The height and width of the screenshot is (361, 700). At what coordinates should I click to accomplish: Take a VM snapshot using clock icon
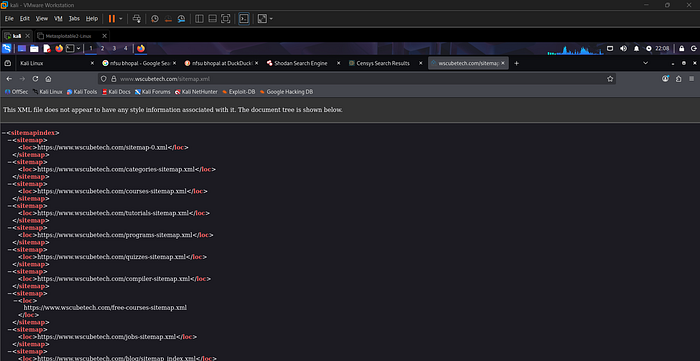[154, 19]
